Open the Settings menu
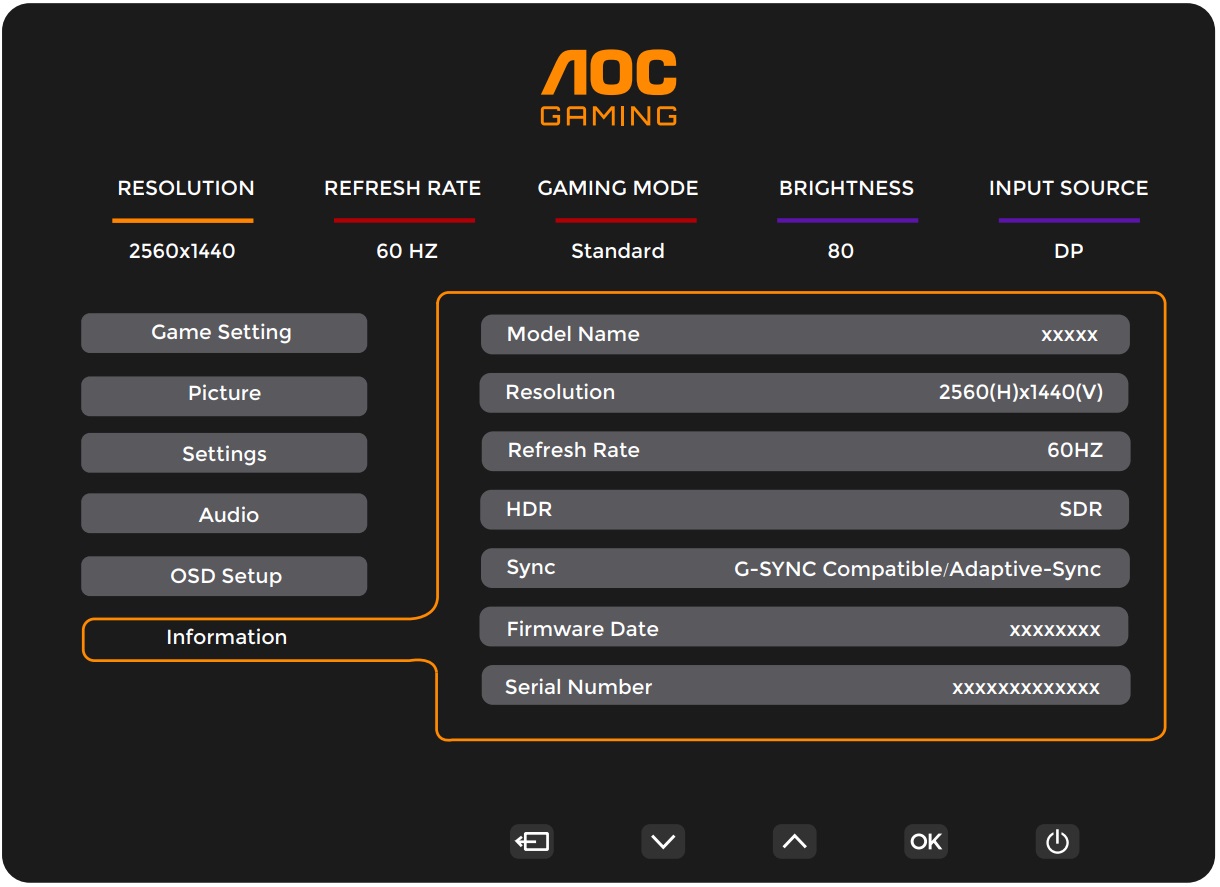Screen dimensions: 1220x887 [x=223, y=454]
